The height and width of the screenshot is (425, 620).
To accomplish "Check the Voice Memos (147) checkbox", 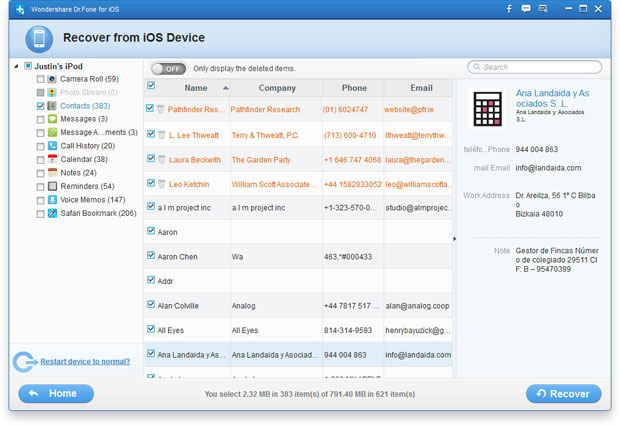I will click(40, 200).
